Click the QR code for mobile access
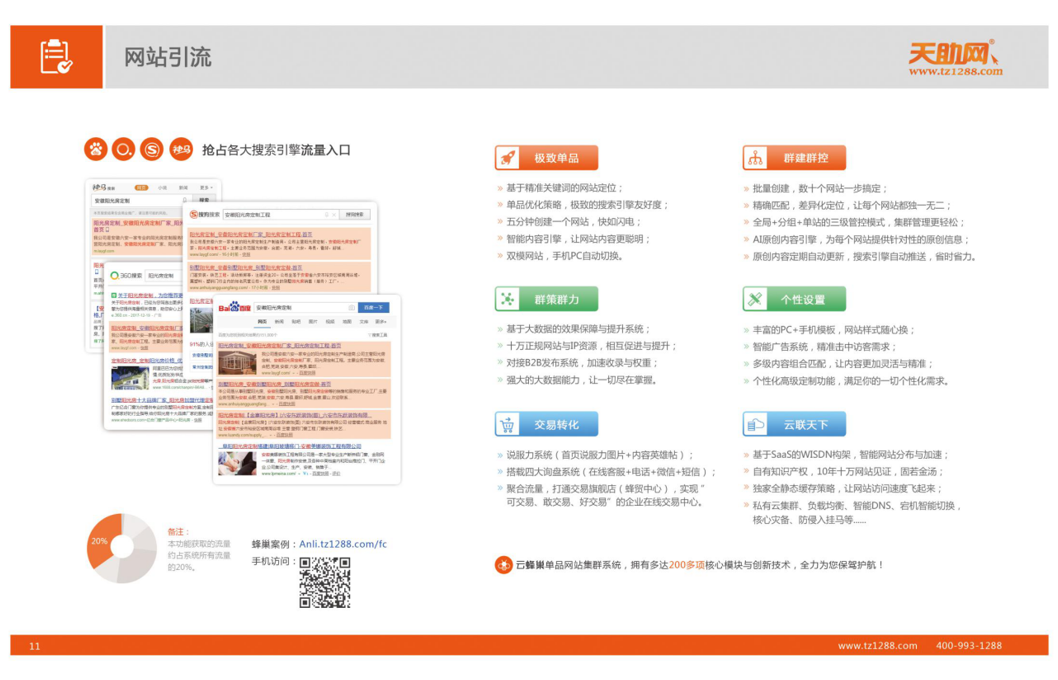1058x680 pixels. pyautogui.click(x=325, y=582)
